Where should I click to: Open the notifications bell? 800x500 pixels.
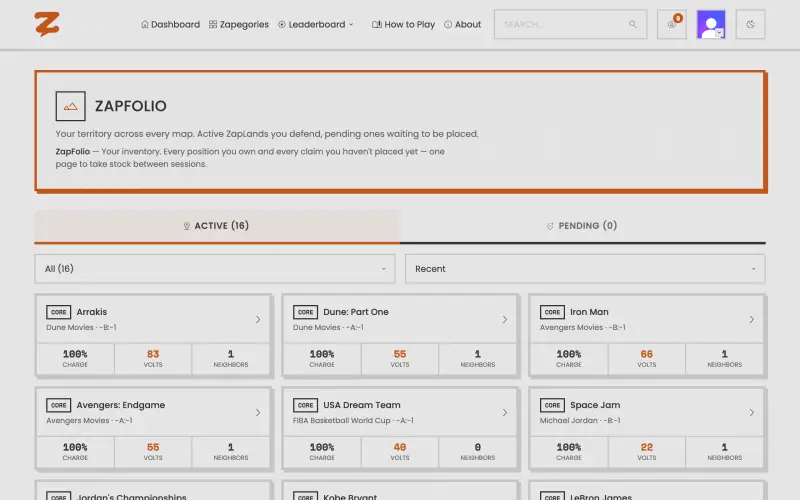(671, 24)
